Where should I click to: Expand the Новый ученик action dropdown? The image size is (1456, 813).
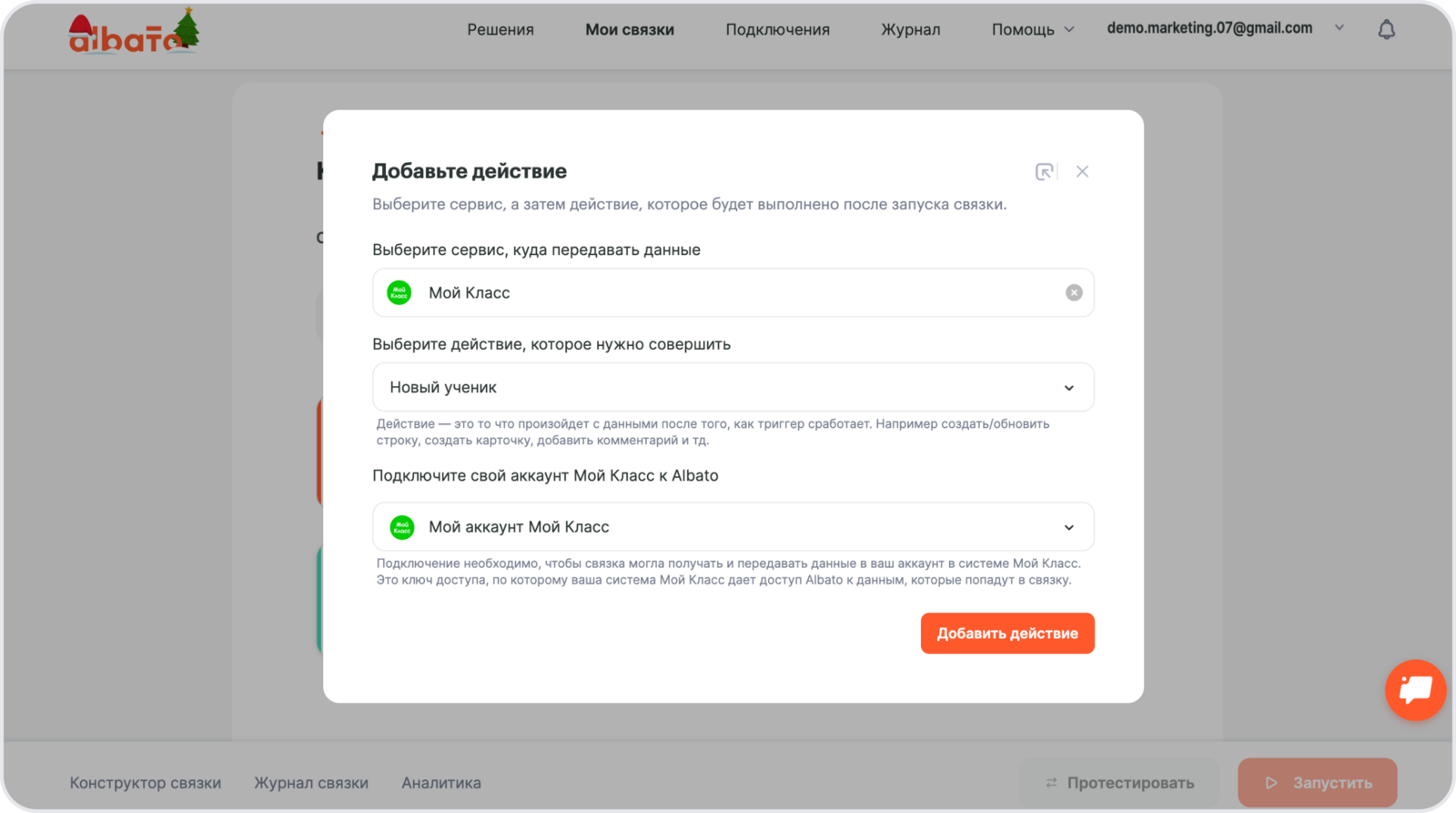1068,388
